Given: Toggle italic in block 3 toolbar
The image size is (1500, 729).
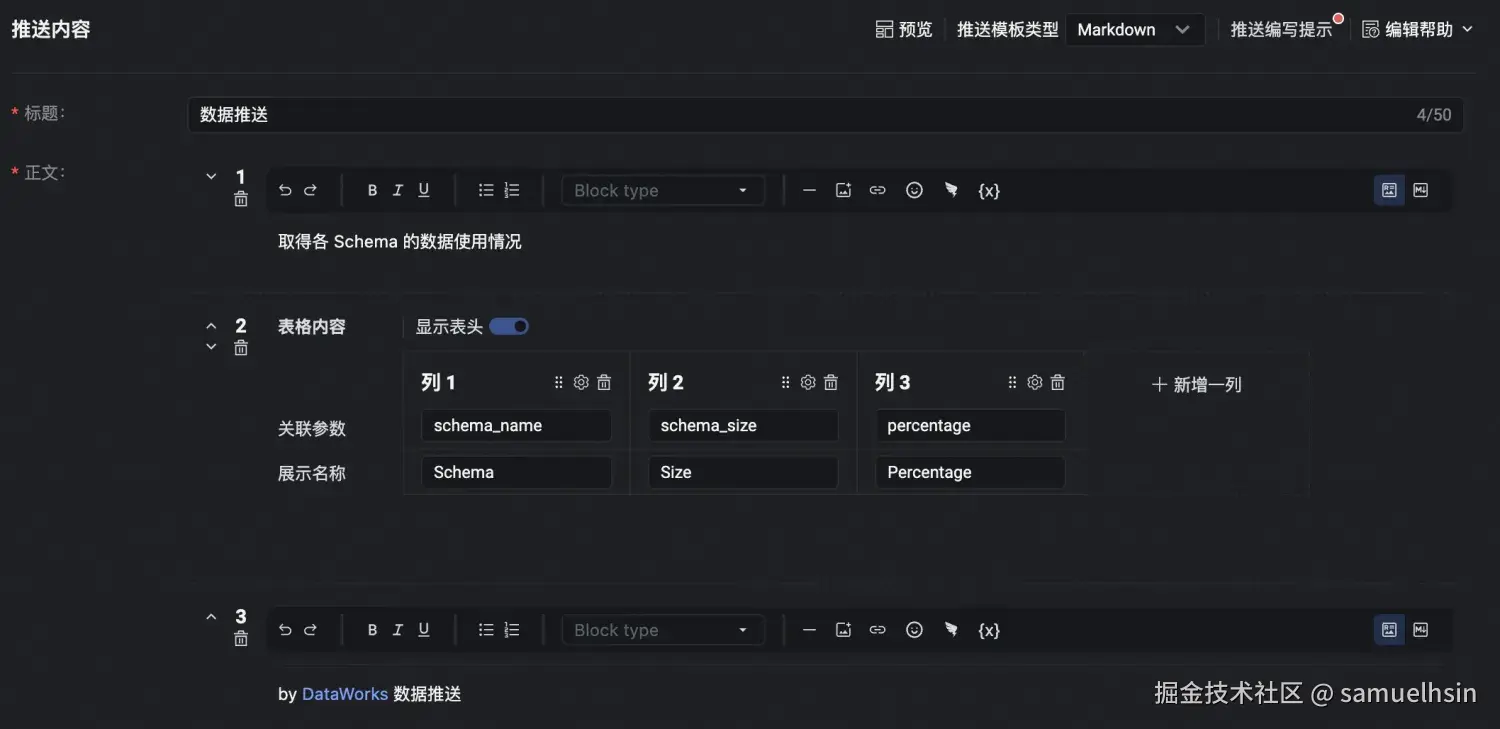Looking at the screenshot, I should click(x=397, y=630).
